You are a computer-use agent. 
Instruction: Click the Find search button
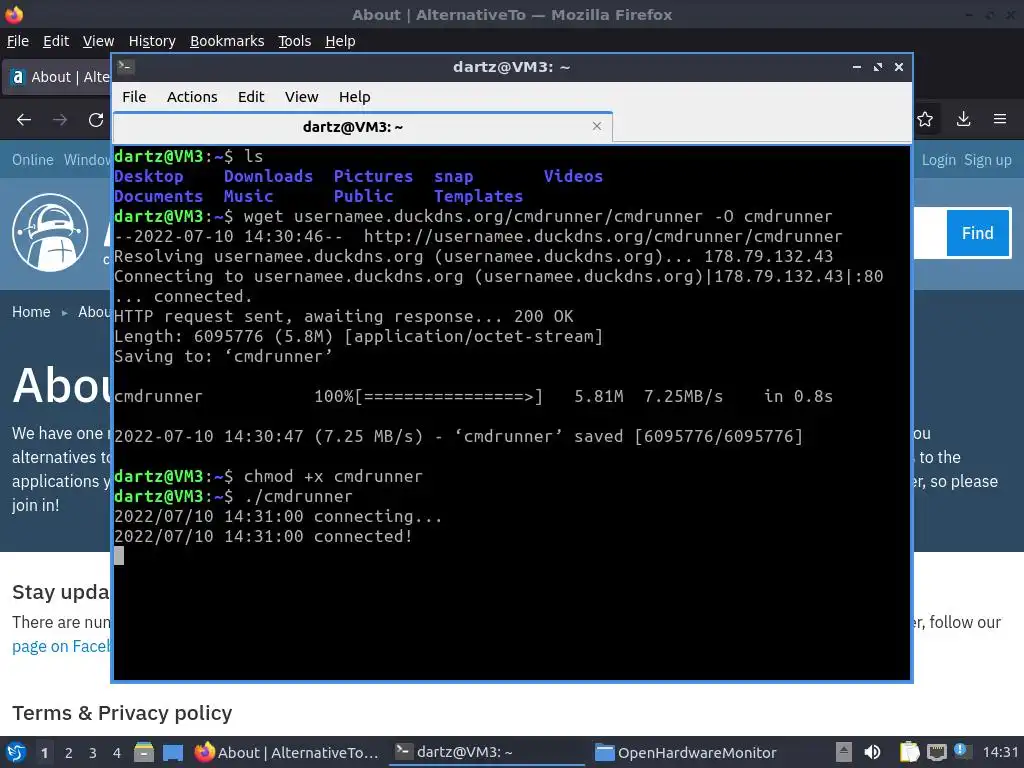[x=978, y=233]
